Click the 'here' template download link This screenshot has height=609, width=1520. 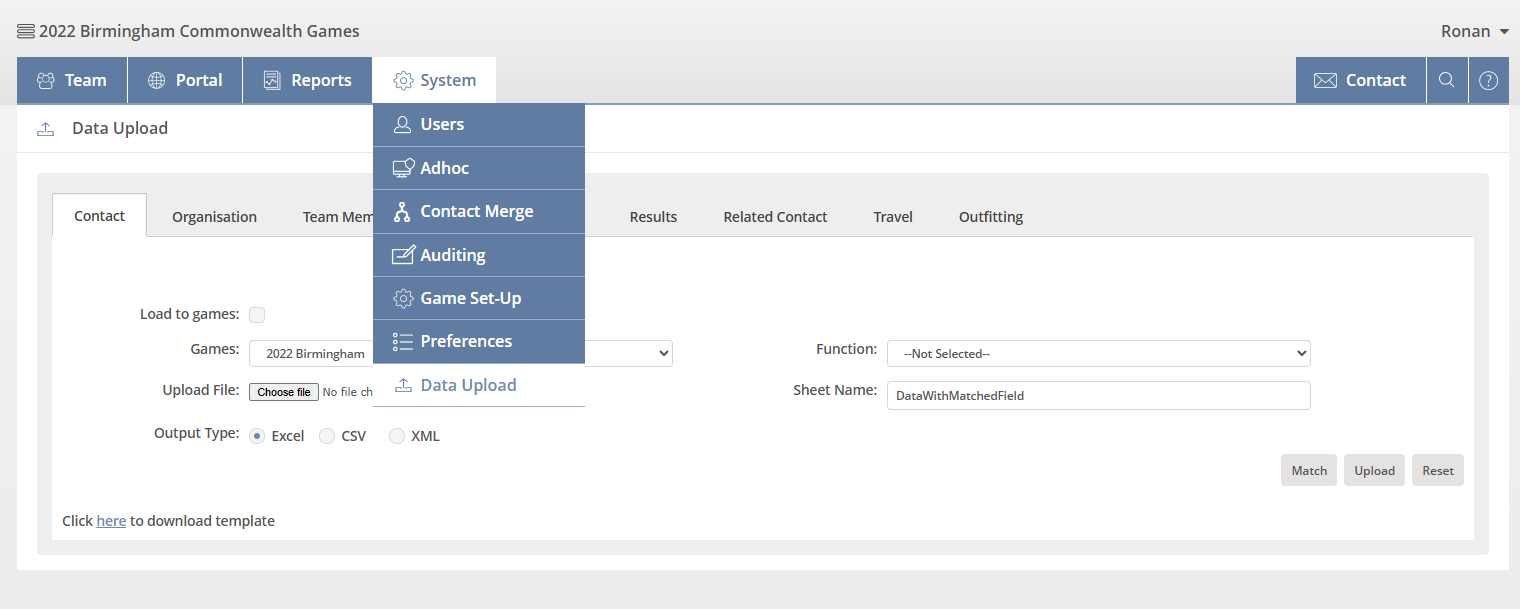click(111, 521)
